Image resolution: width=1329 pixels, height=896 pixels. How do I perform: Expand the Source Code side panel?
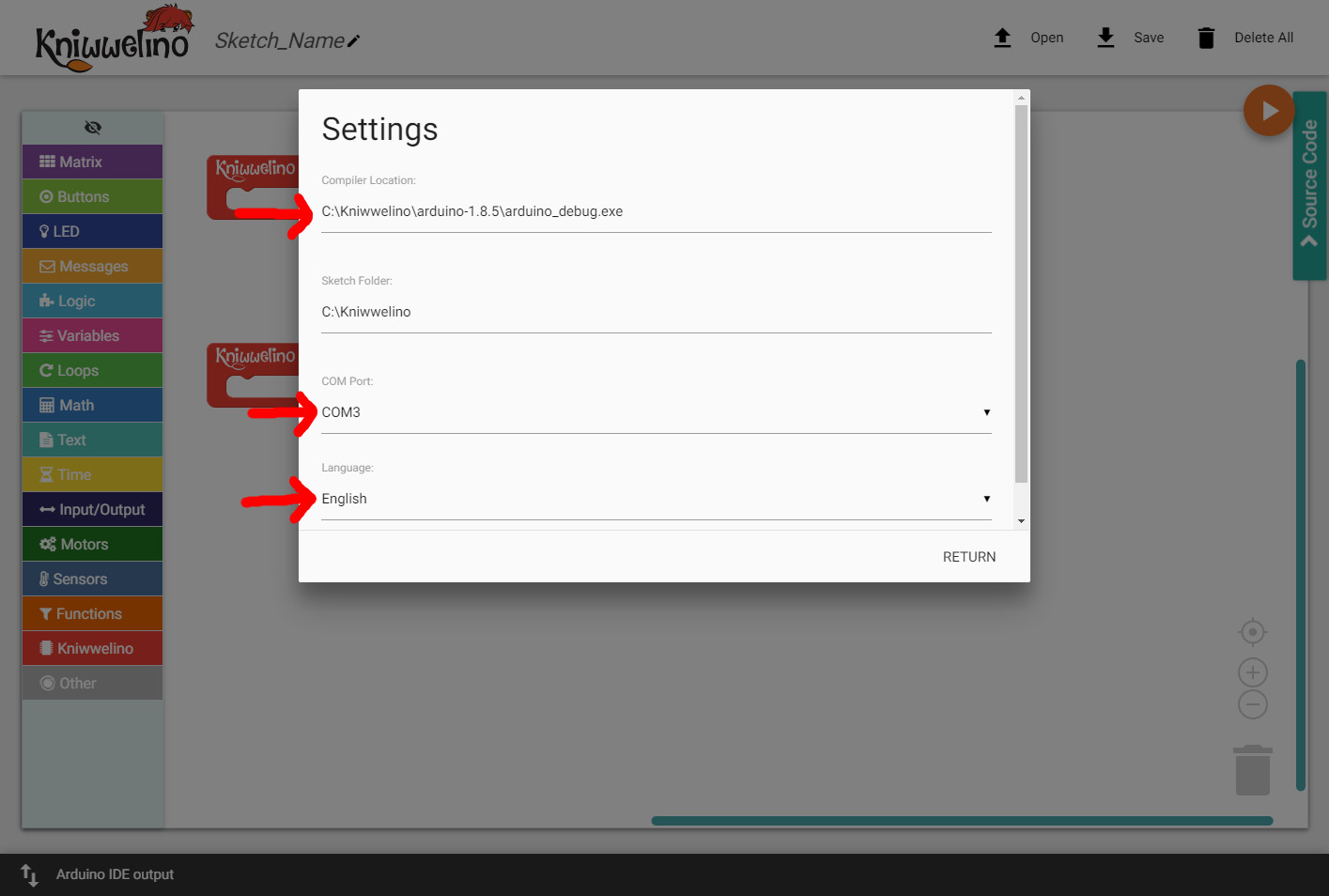pos(1309,185)
